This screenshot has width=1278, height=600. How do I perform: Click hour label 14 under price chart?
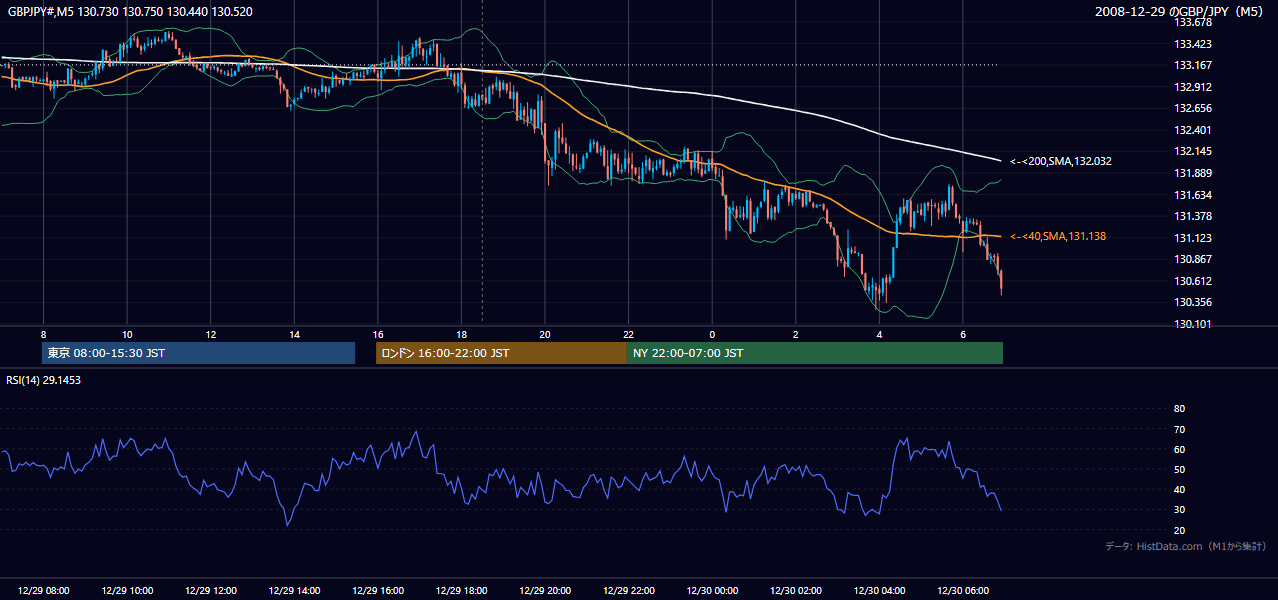(294, 334)
